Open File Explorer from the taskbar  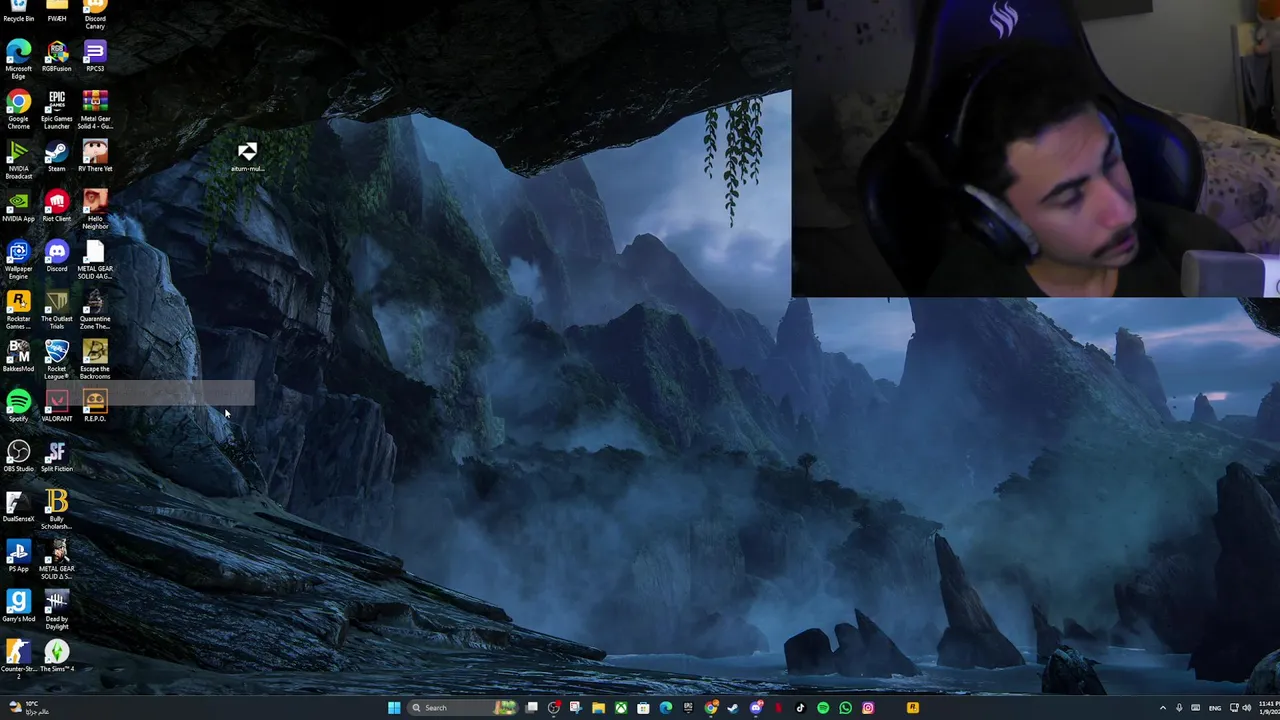(x=598, y=708)
